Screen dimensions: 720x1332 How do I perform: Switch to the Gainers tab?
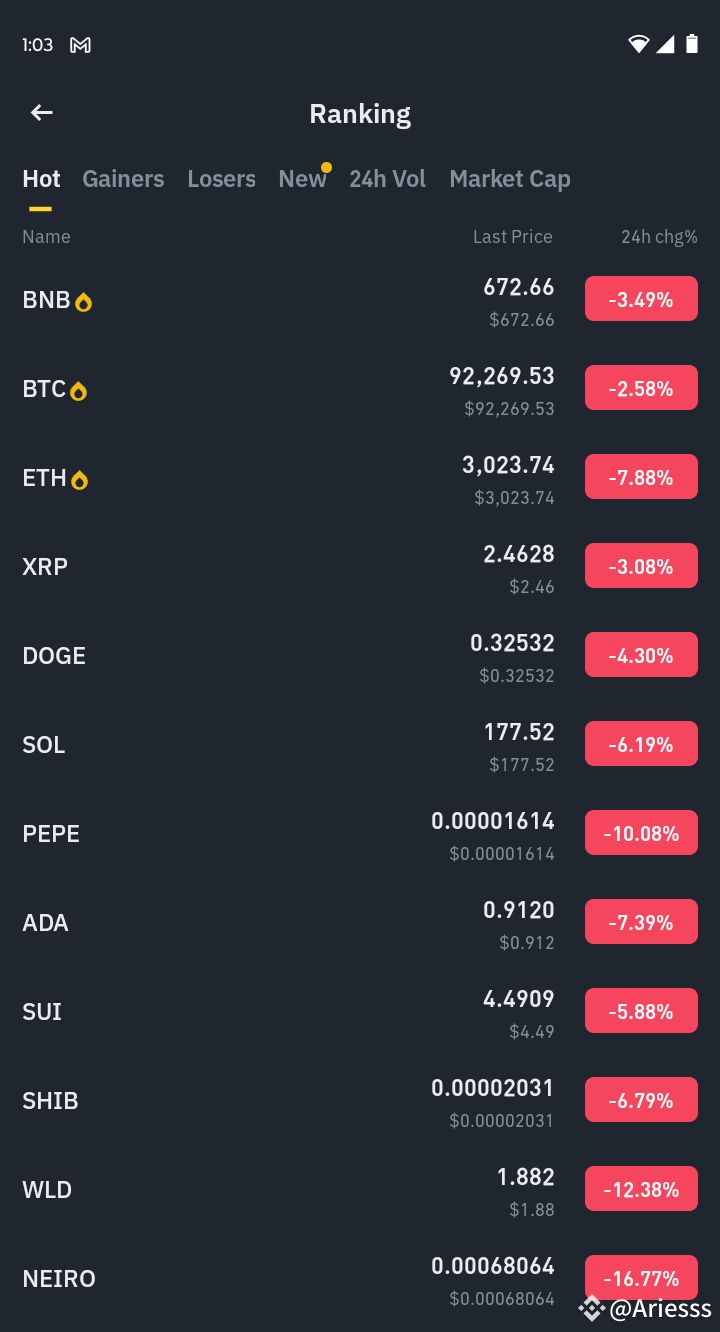click(123, 179)
